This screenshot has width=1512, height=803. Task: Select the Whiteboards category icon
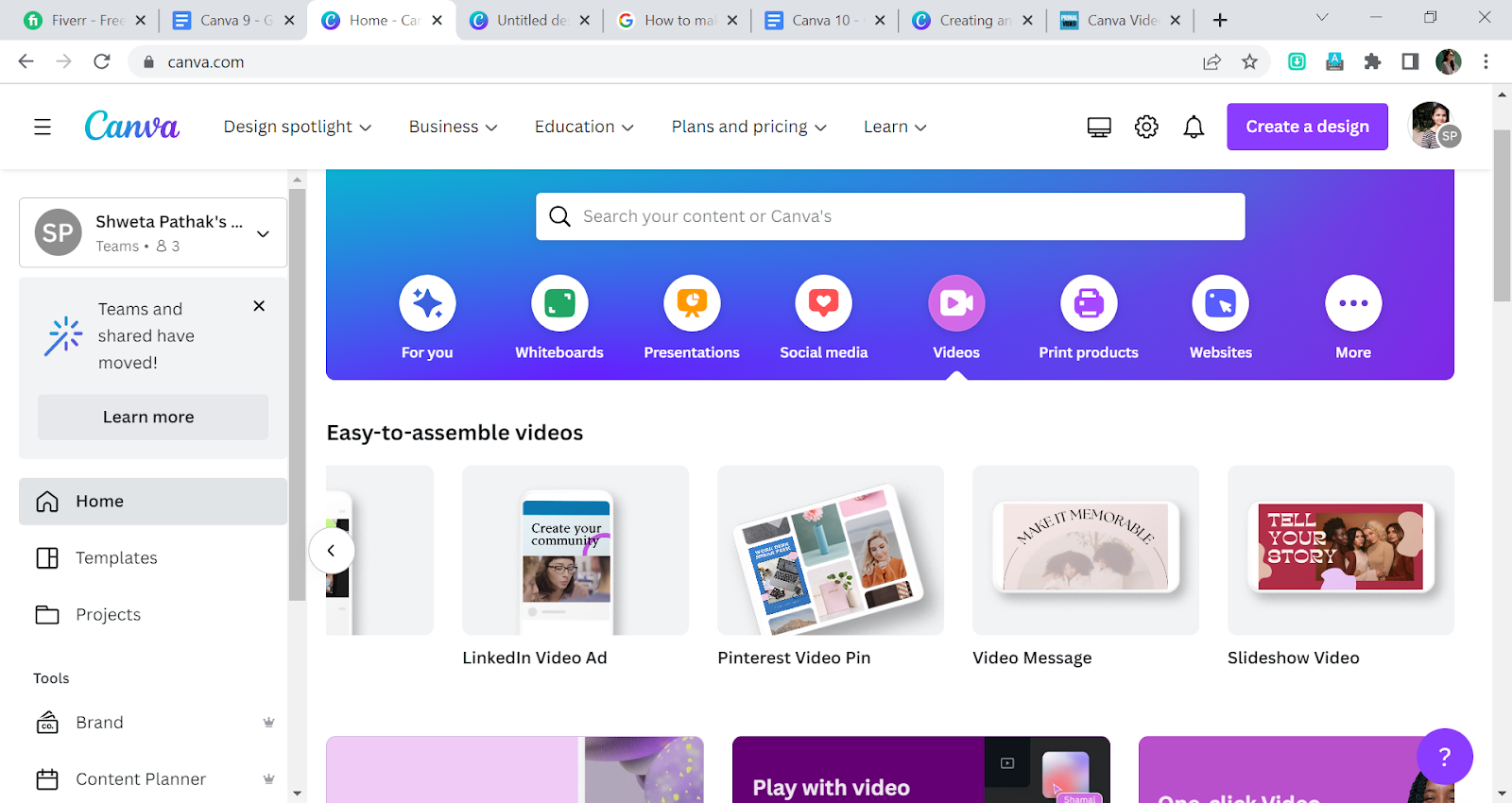coord(559,303)
